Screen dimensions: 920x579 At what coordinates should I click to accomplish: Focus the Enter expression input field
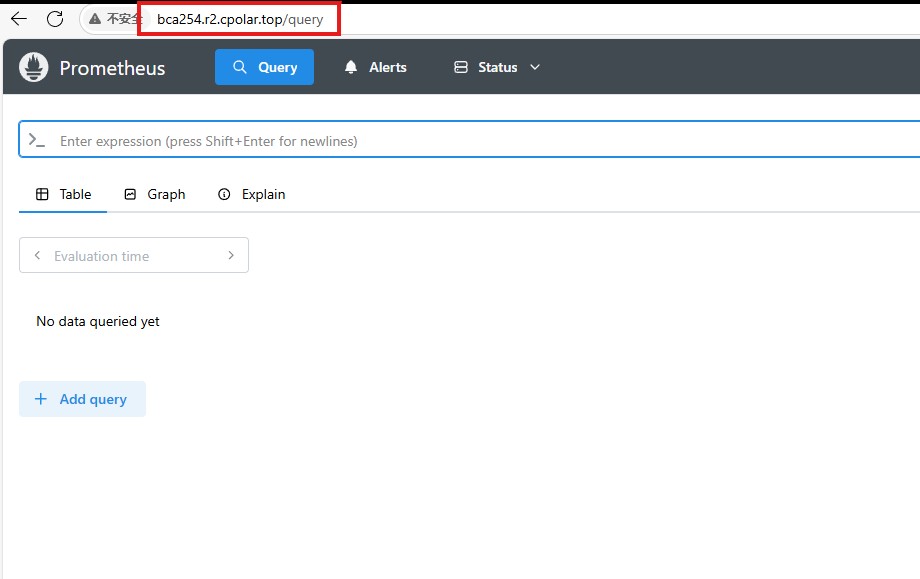[x=480, y=141]
